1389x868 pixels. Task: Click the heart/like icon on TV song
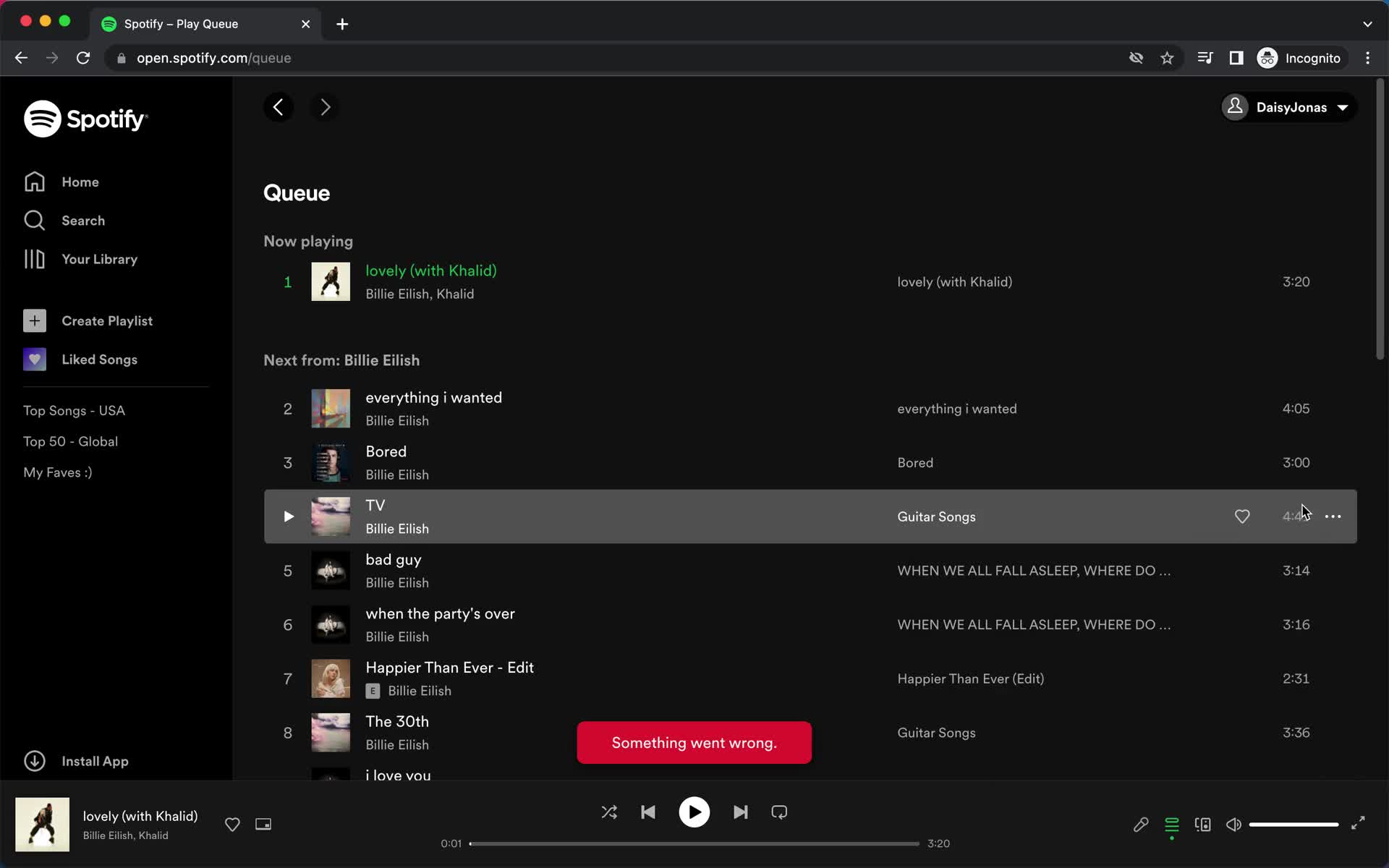(1242, 517)
